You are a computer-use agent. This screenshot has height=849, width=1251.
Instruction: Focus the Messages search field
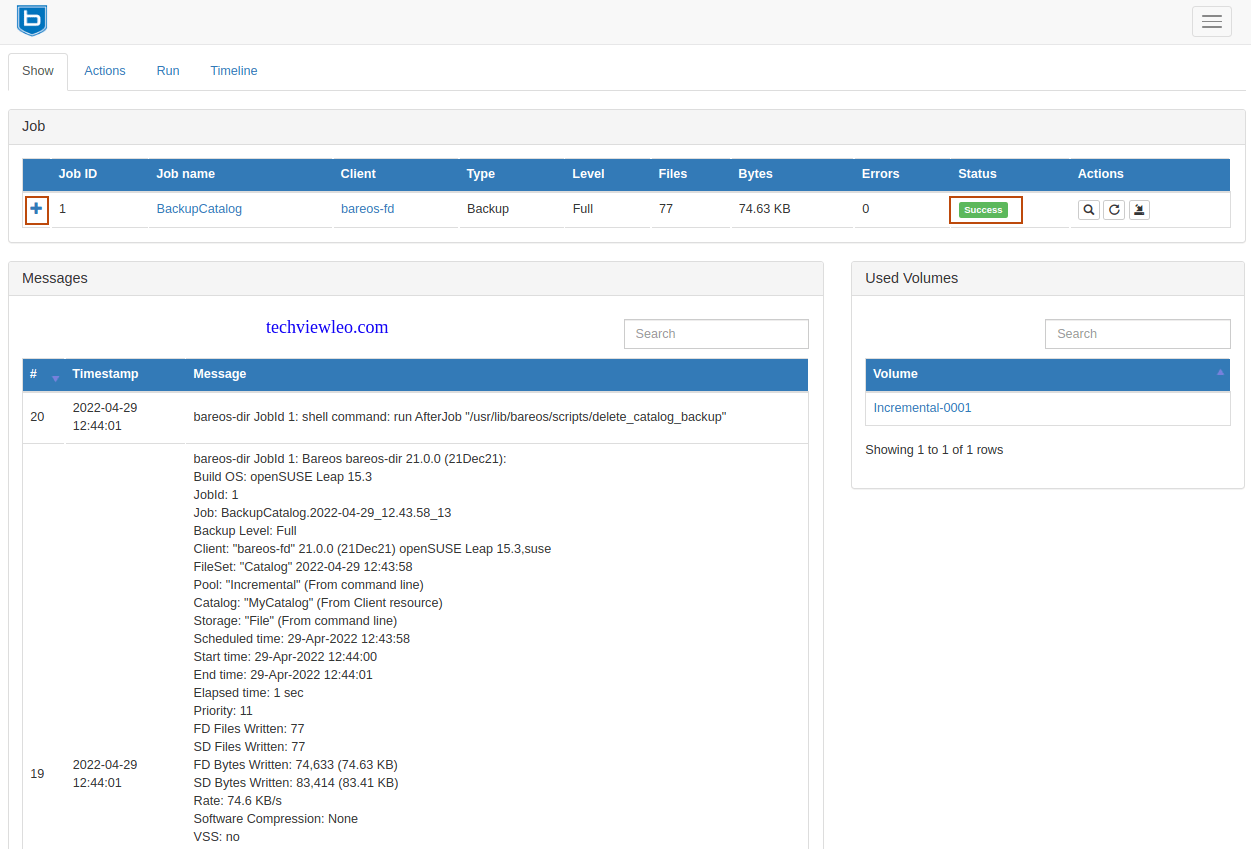point(716,334)
